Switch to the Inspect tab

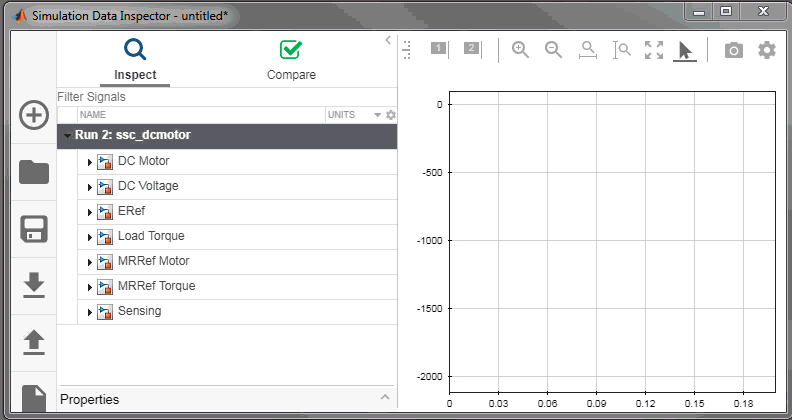pos(135,60)
